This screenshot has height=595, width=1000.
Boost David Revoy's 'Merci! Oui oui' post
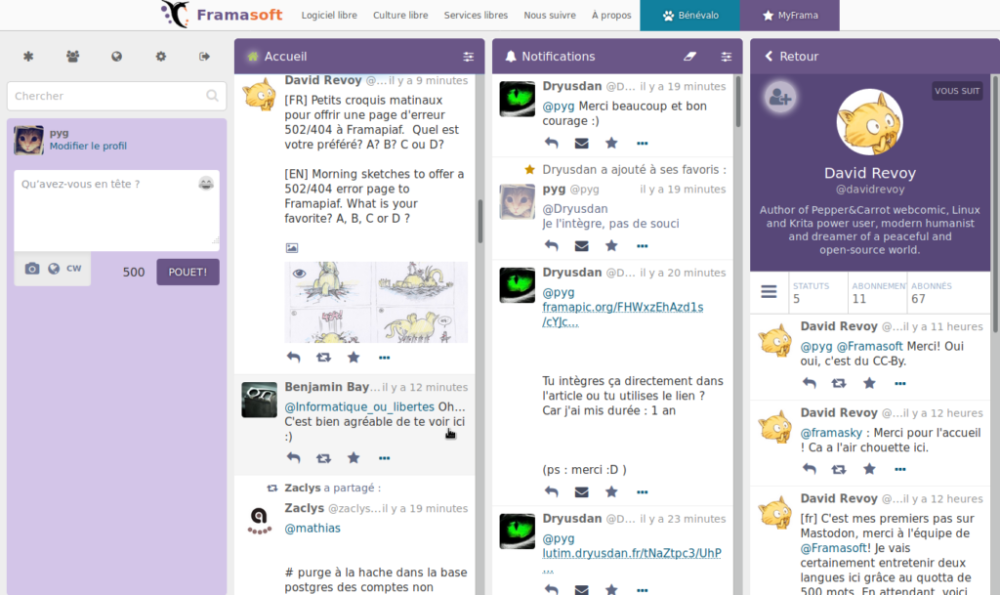click(839, 383)
